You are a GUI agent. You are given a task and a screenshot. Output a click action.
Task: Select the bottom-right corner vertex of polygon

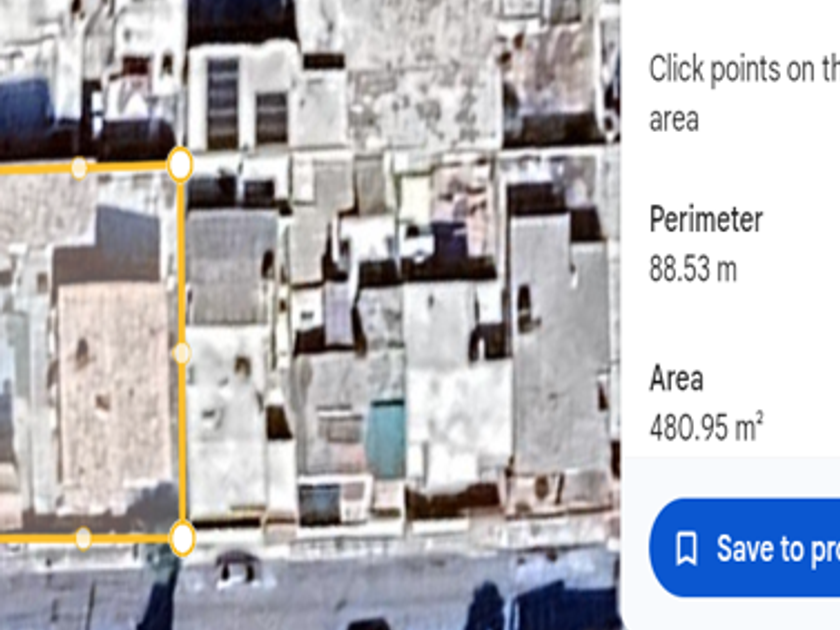coord(182,538)
